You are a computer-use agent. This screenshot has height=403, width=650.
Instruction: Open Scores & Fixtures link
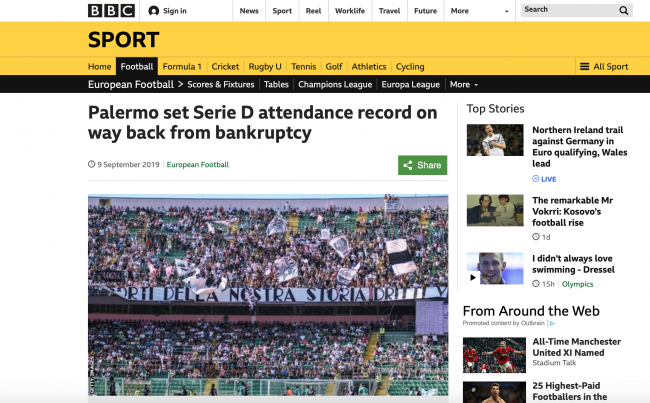tap(221, 85)
